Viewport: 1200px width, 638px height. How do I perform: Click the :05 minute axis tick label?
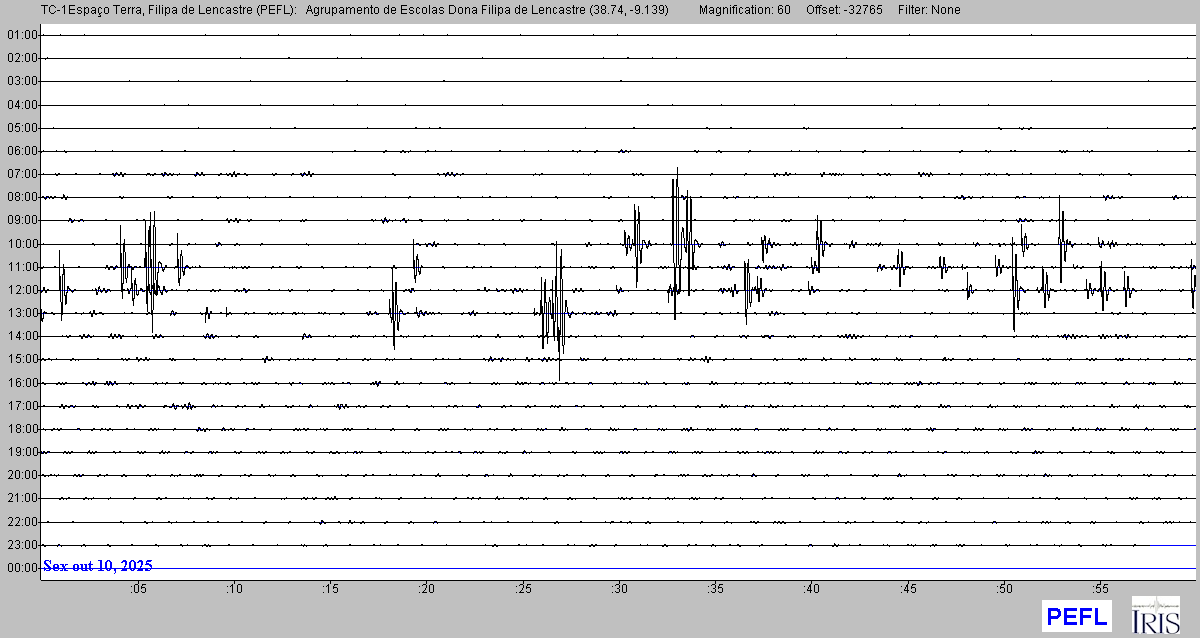(137, 589)
